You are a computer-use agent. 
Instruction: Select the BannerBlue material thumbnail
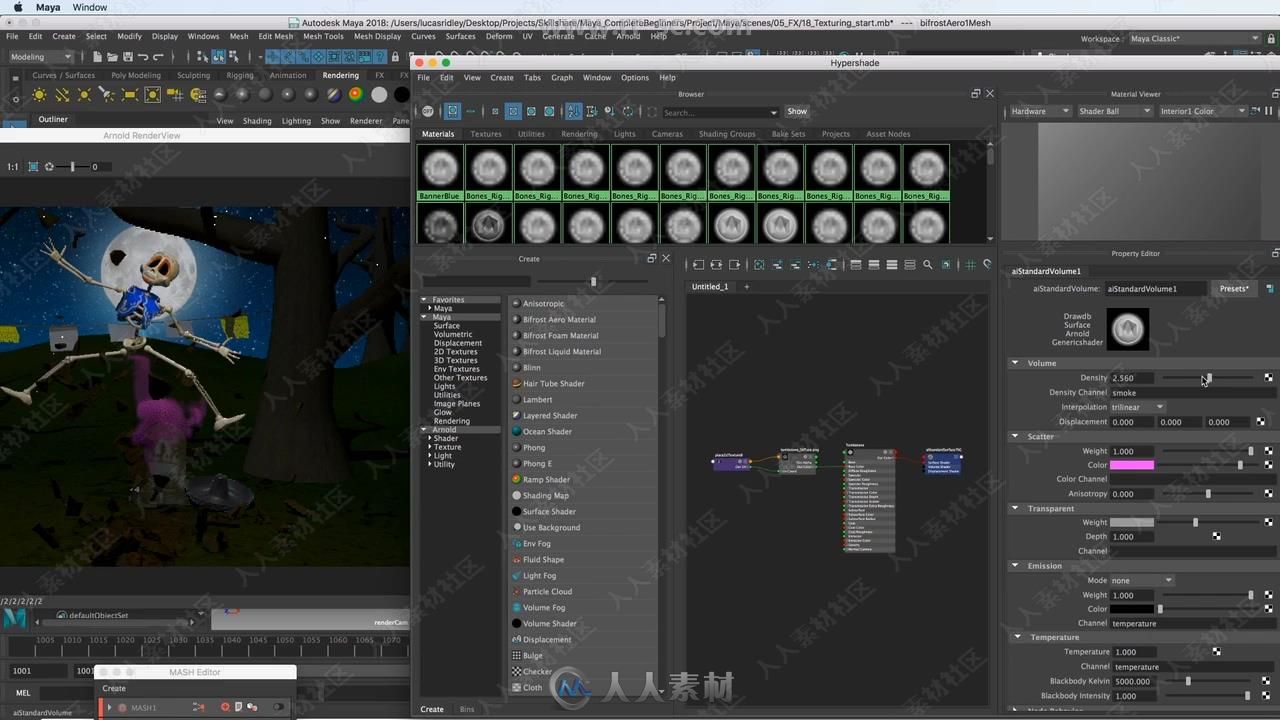pos(439,173)
